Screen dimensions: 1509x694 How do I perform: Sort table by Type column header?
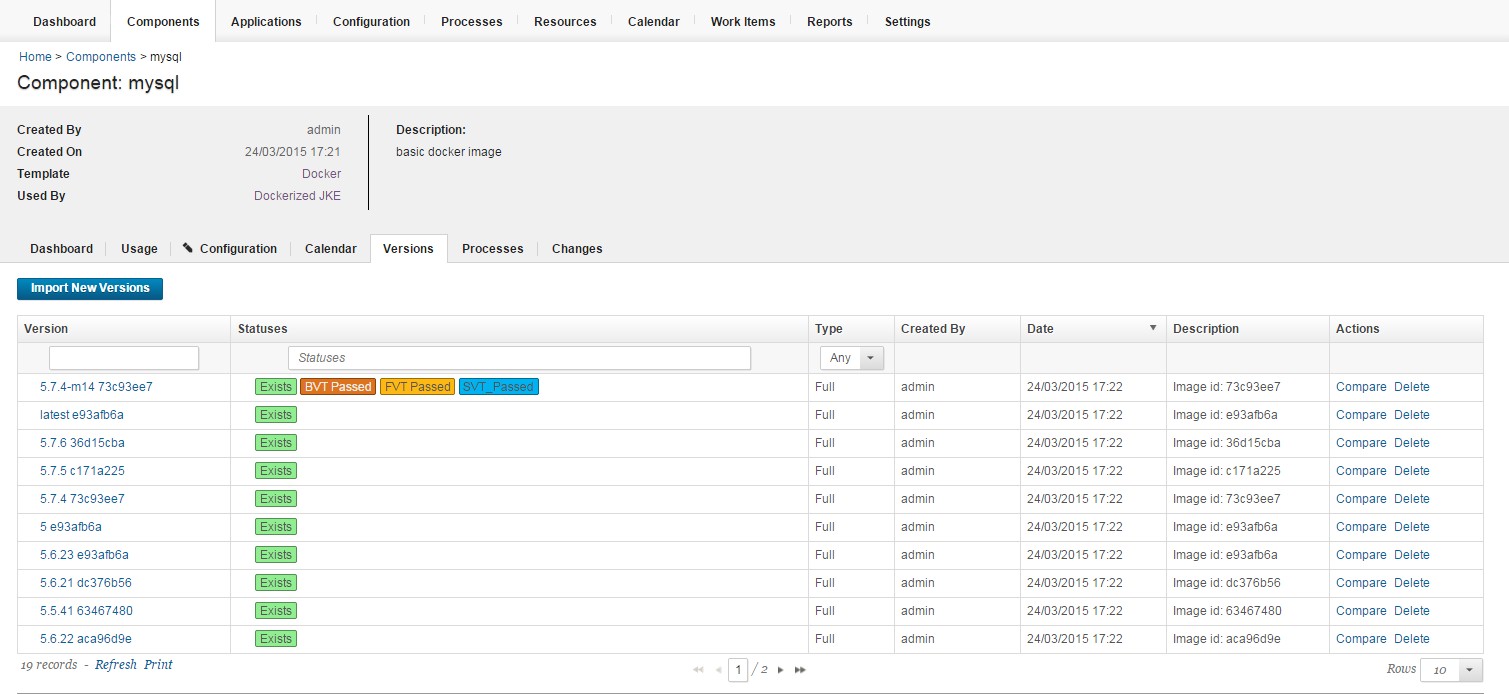pos(829,329)
